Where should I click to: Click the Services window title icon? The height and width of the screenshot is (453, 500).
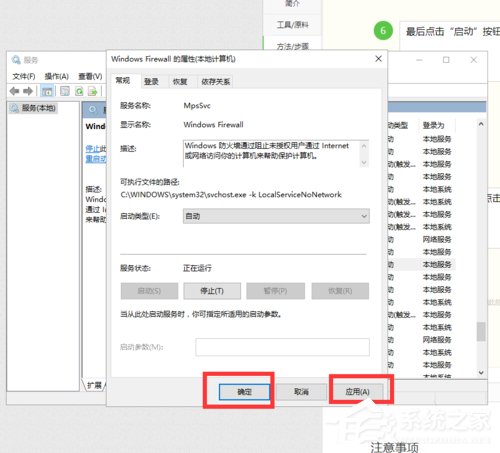pos(16,60)
